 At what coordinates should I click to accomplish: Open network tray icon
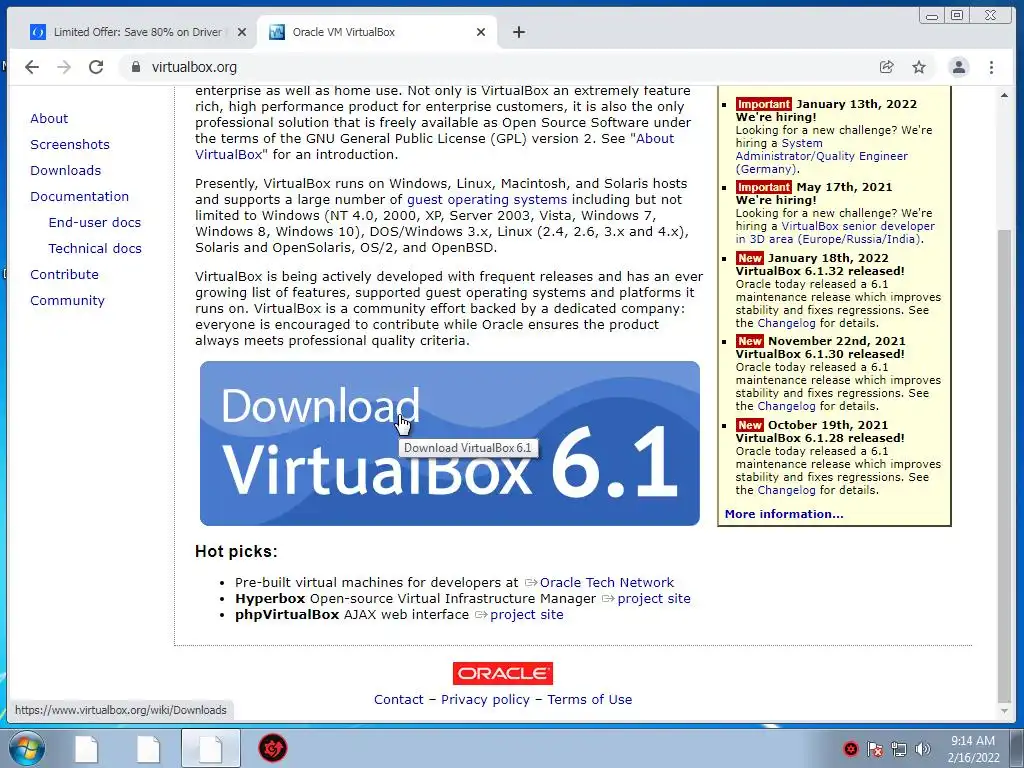[x=899, y=748]
